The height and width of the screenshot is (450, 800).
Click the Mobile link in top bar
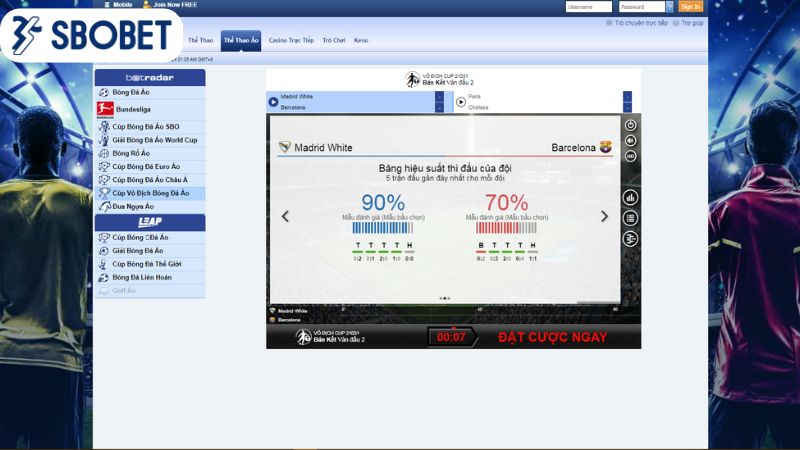click(x=118, y=5)
